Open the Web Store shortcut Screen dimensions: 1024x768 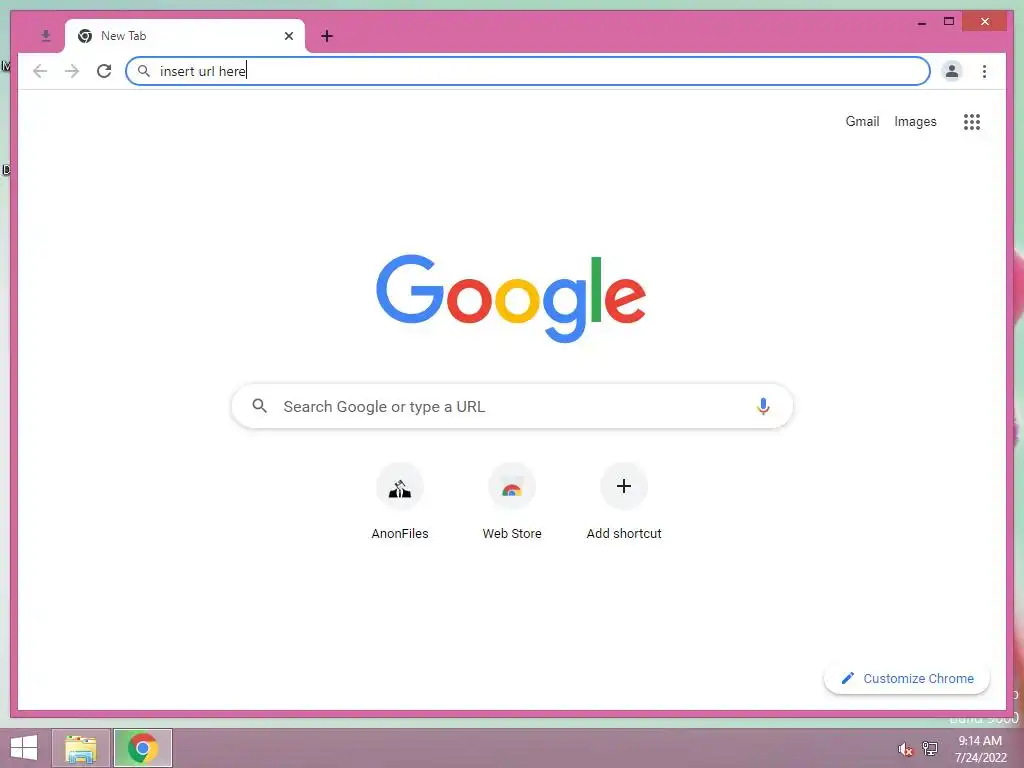(x=512, y=487)
